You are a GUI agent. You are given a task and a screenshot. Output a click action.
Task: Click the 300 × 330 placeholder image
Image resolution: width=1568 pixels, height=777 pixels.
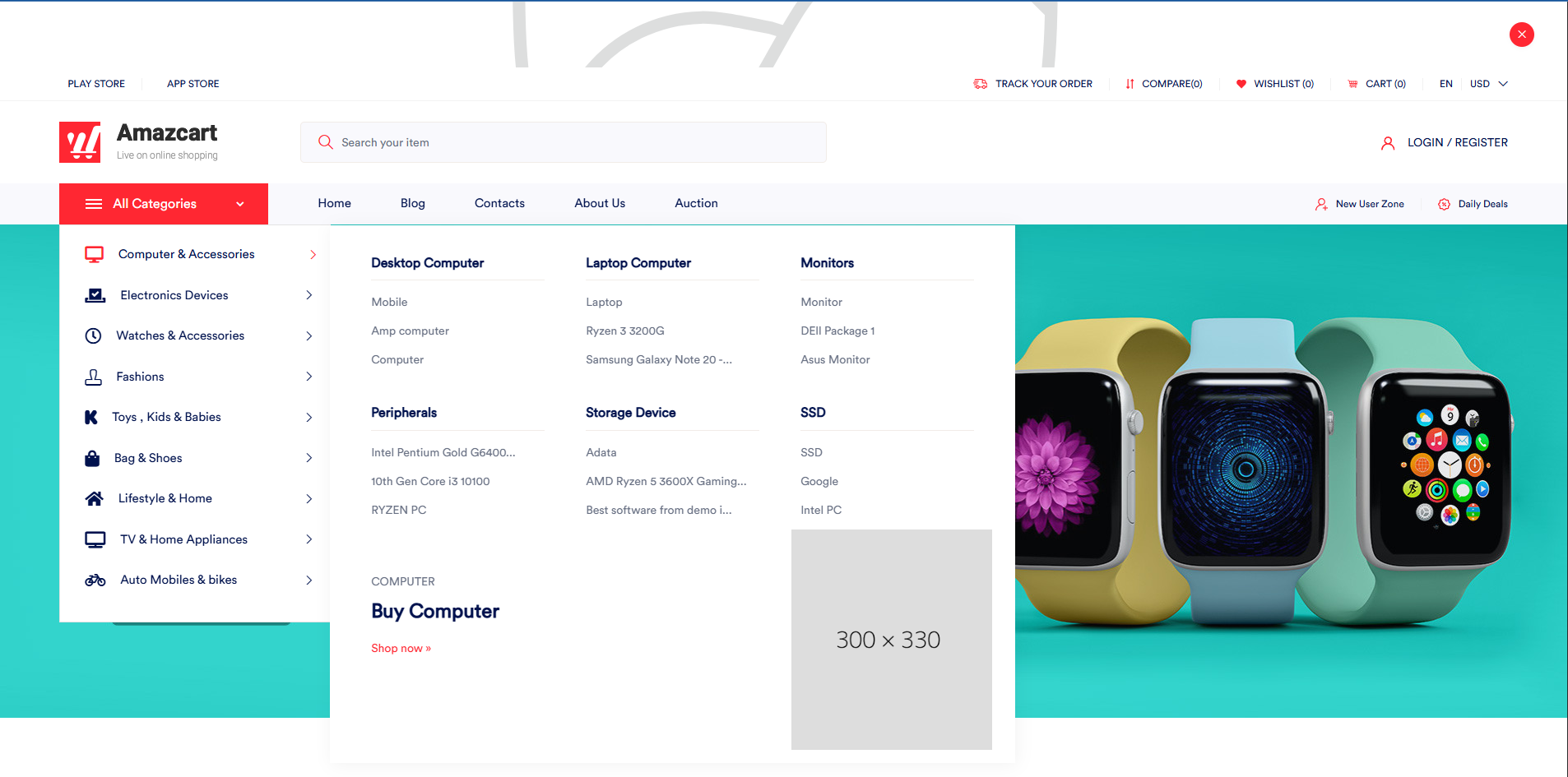click(892, 640)
